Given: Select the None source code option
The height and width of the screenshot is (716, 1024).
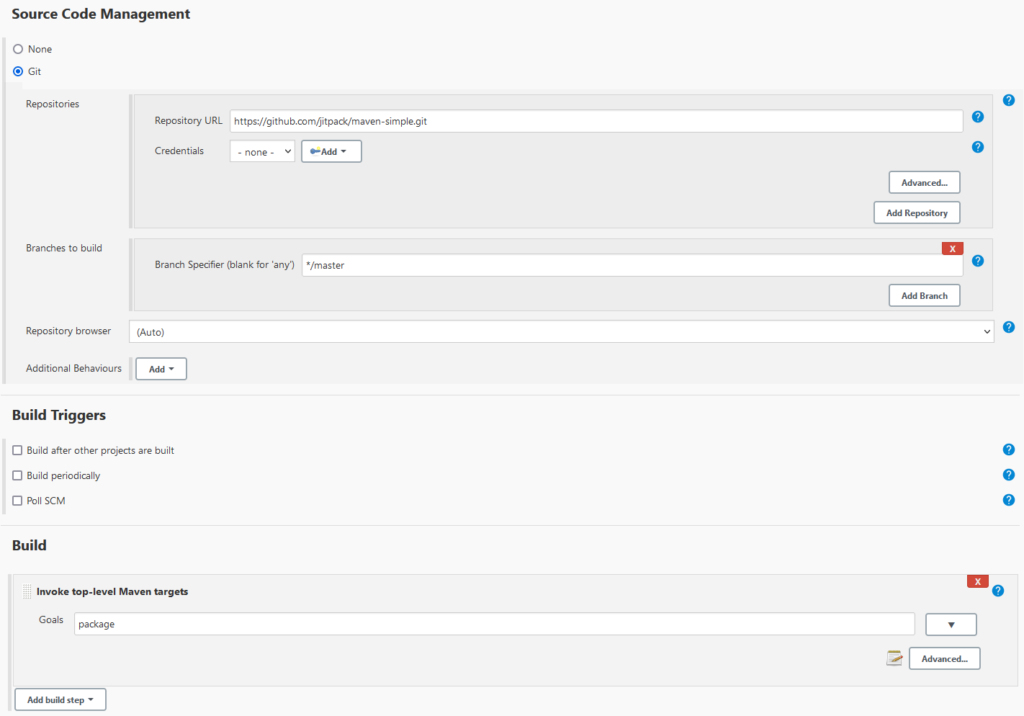Looking at the screenshot, I should 18,49.
